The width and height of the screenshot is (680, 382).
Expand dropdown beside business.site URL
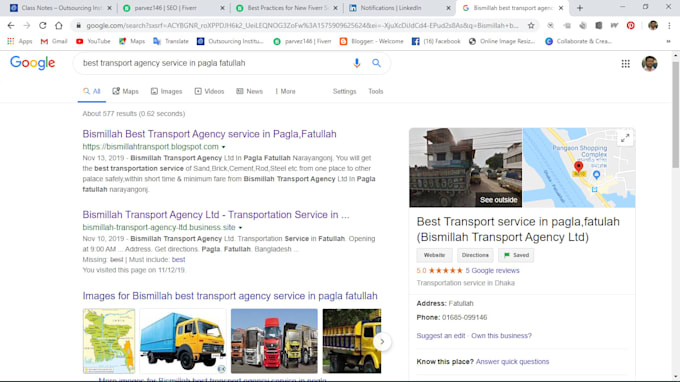(x=240, y=228)
